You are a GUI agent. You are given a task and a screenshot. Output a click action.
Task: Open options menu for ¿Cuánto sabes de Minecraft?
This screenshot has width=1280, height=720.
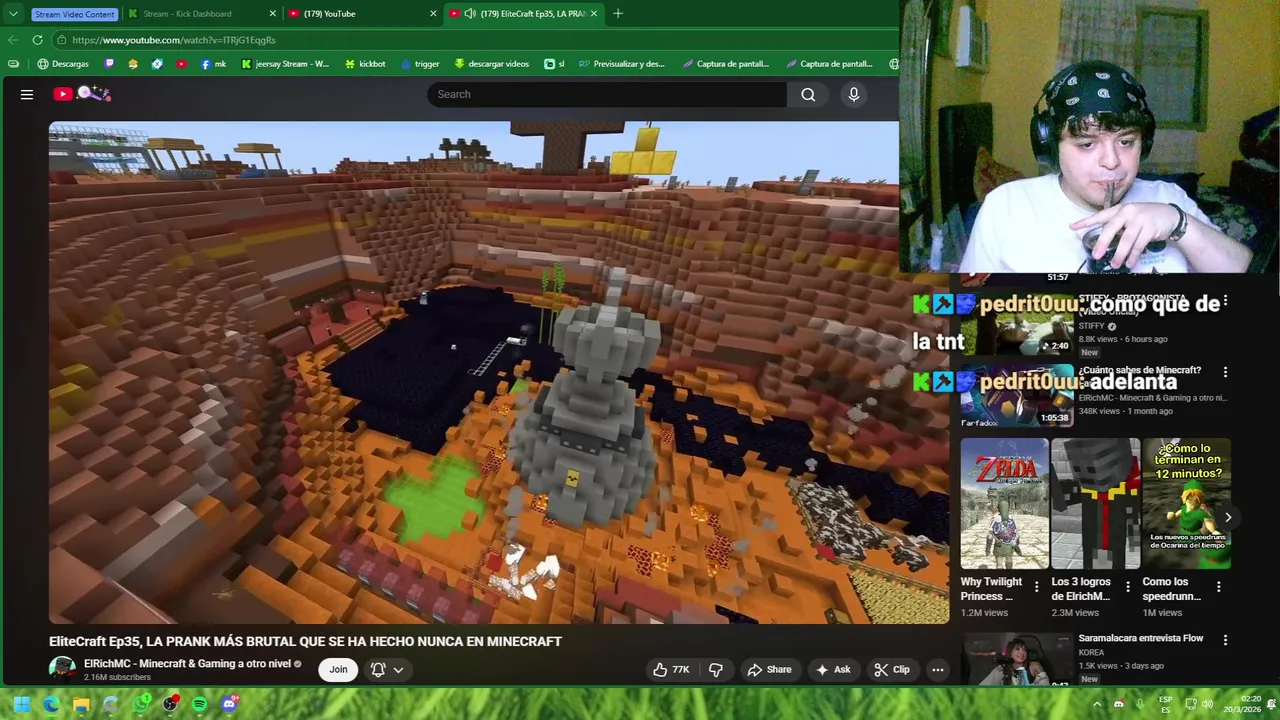[x=1225, y=372]
